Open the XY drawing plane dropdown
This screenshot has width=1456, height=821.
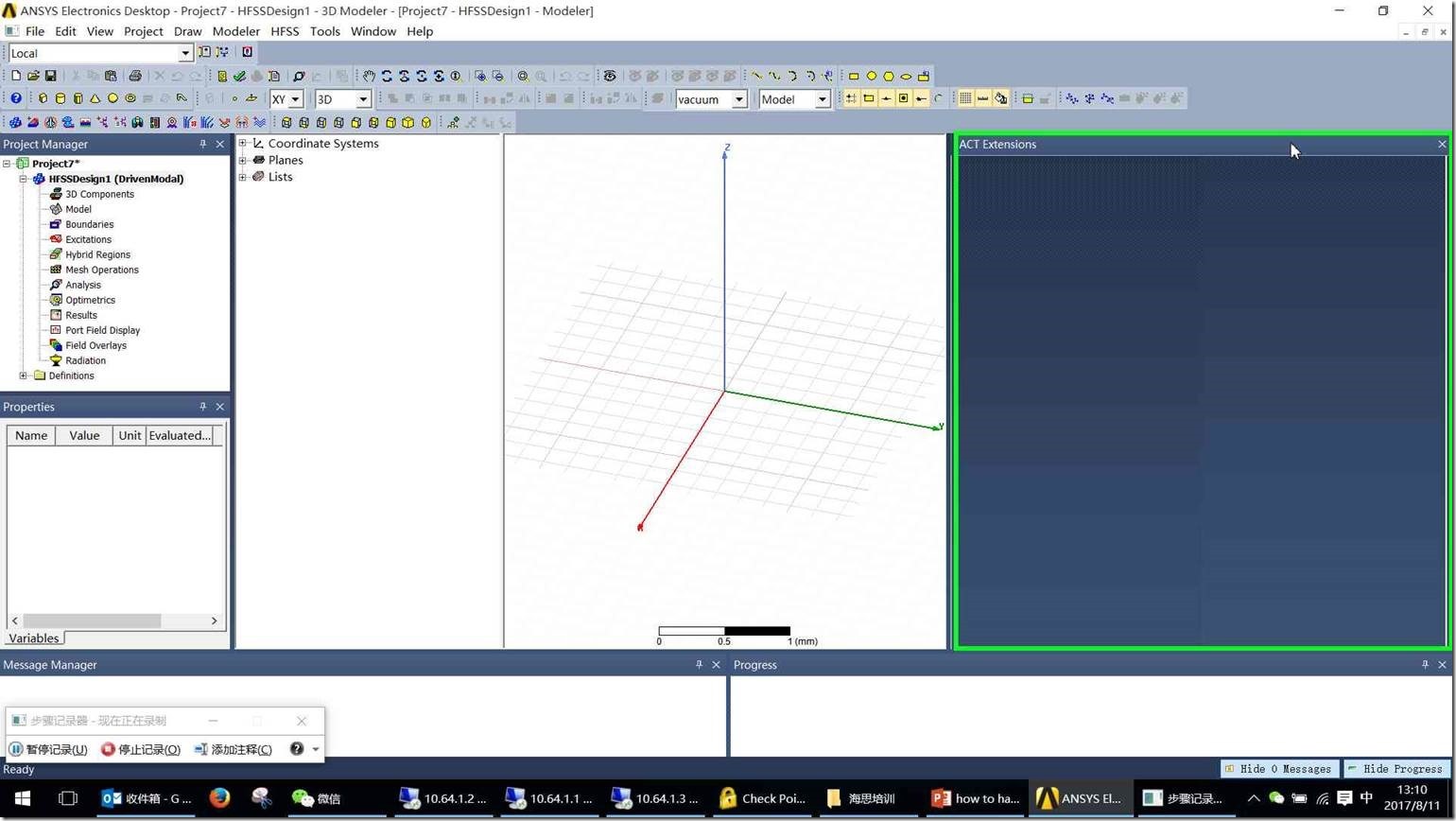pyautogui.click(x=295, y=99)
